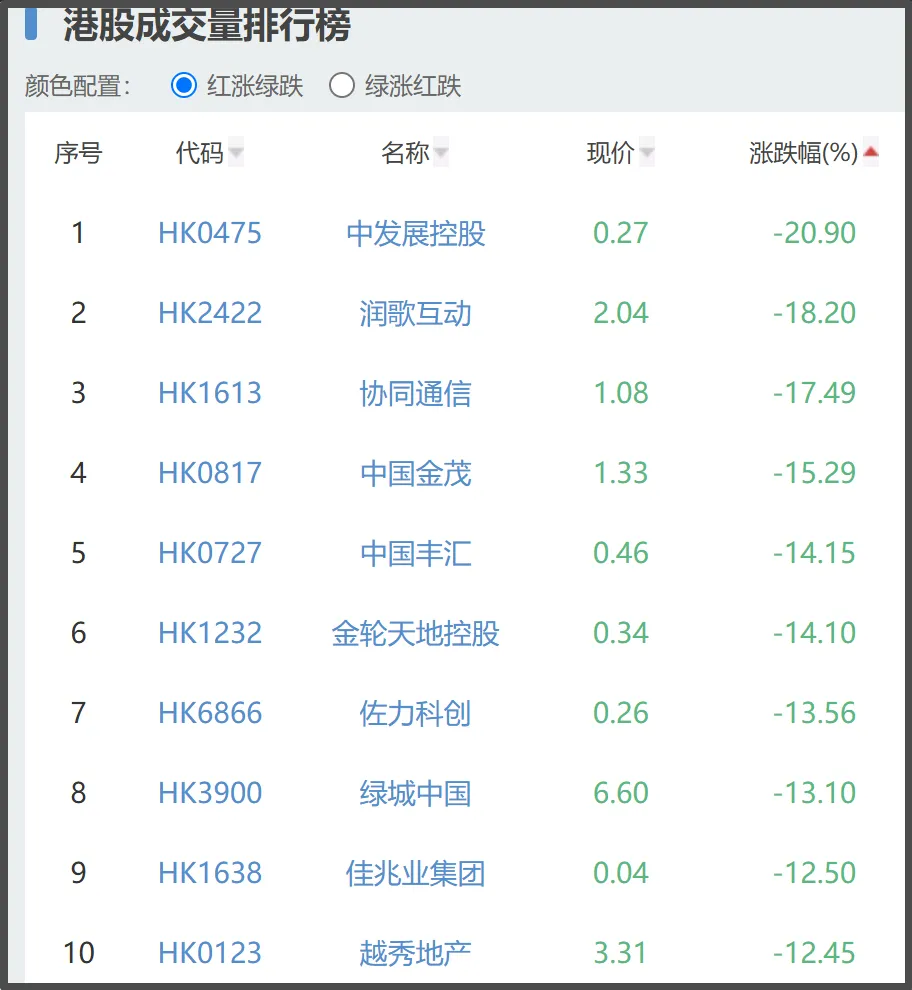The height and width of the screenshot is (990, 912).
Task: Open stock code HK1638
Action: (210, 873)
